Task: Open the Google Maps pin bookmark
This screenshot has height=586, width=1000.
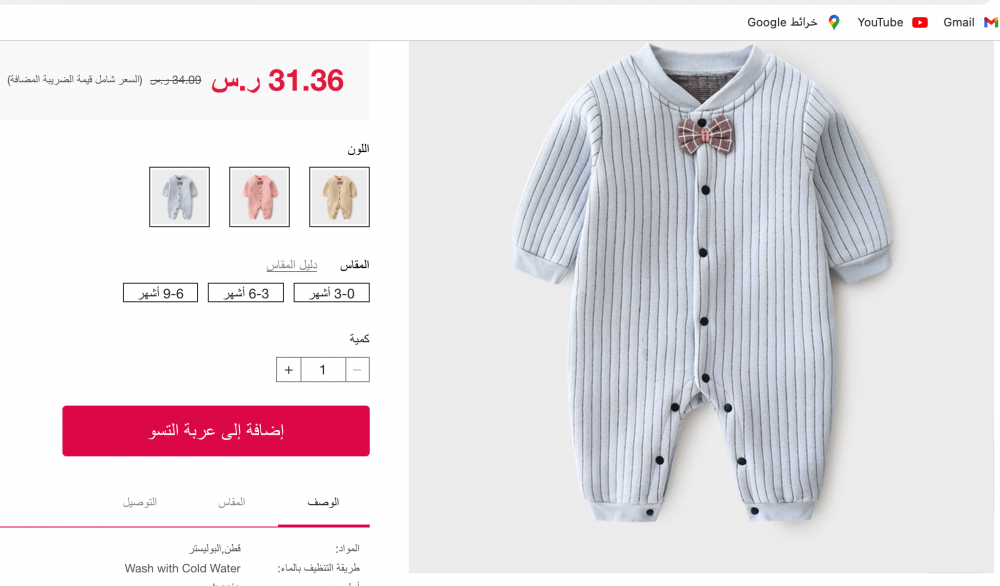Action: [x=834, y=22]
